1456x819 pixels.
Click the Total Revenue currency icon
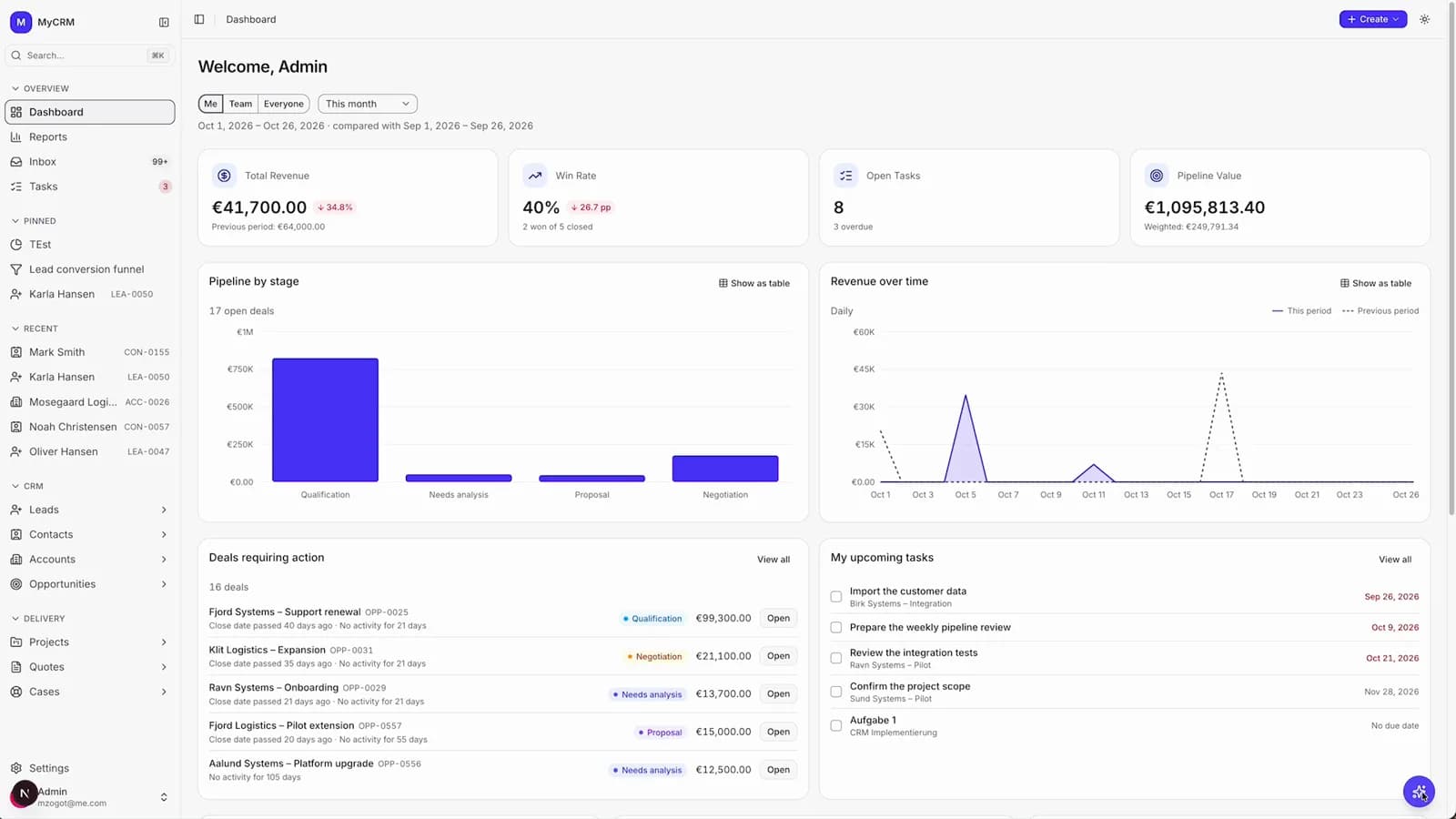(x=224, y=176)
